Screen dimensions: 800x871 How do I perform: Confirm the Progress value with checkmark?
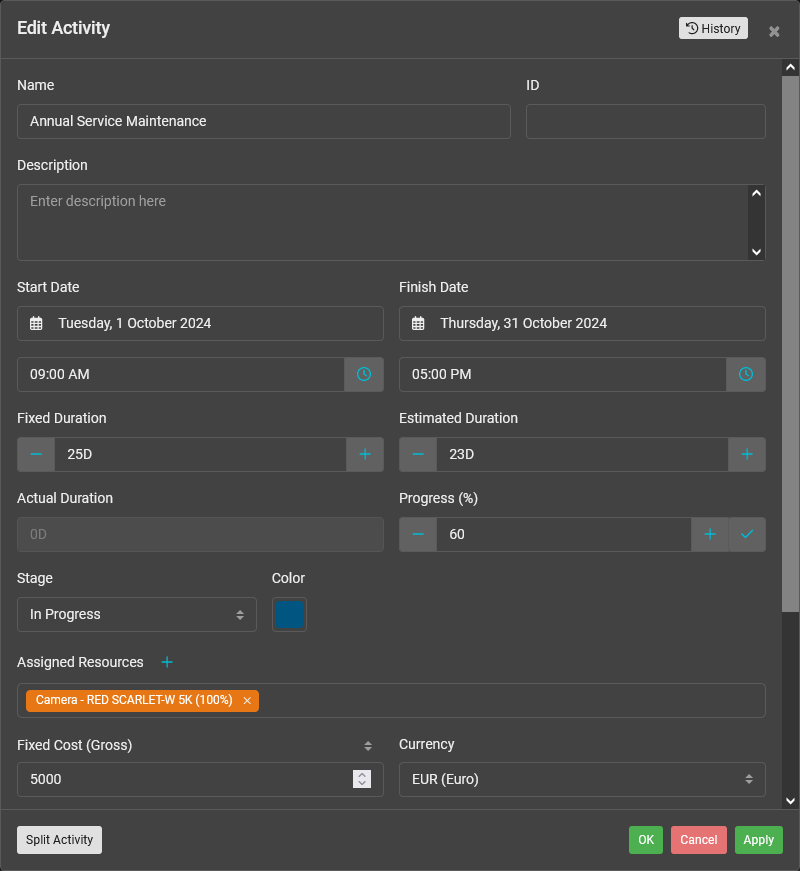click(747, 534)
